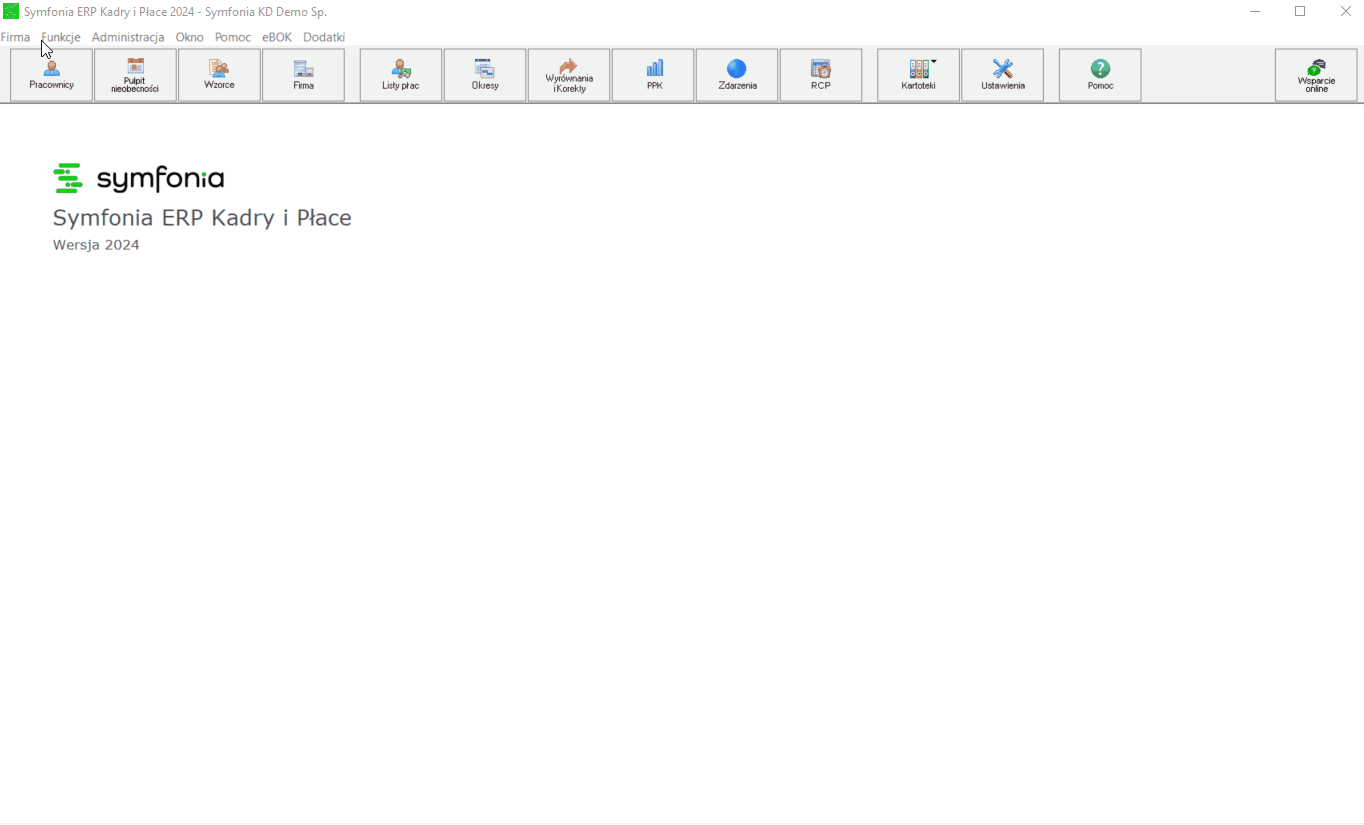Screen dimensions: 1364x825
Task: Close the Symfonia application window
Action: [1345, 11]
